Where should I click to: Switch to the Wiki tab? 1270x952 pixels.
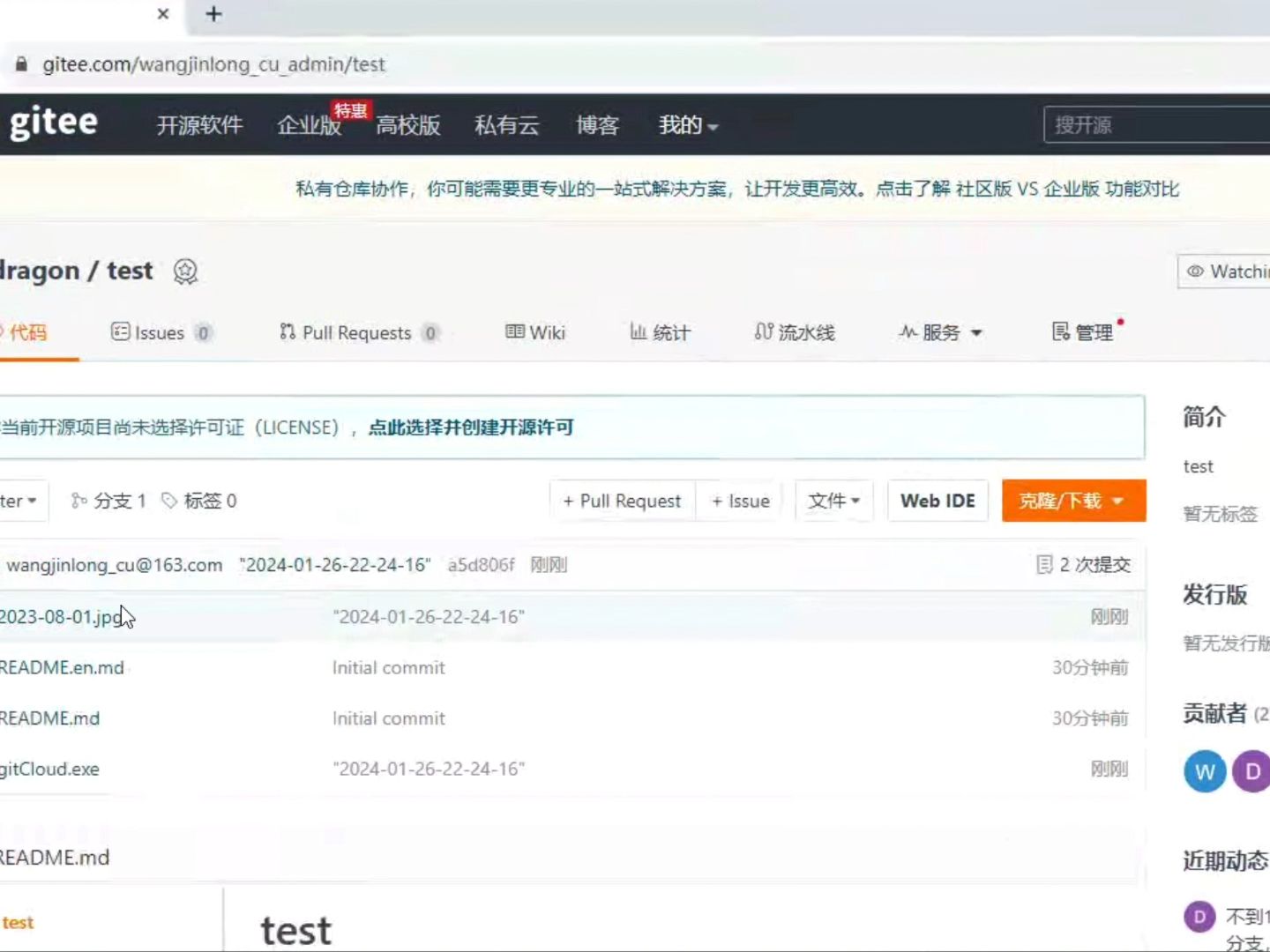pyautogui.click(x=534, y=332)
